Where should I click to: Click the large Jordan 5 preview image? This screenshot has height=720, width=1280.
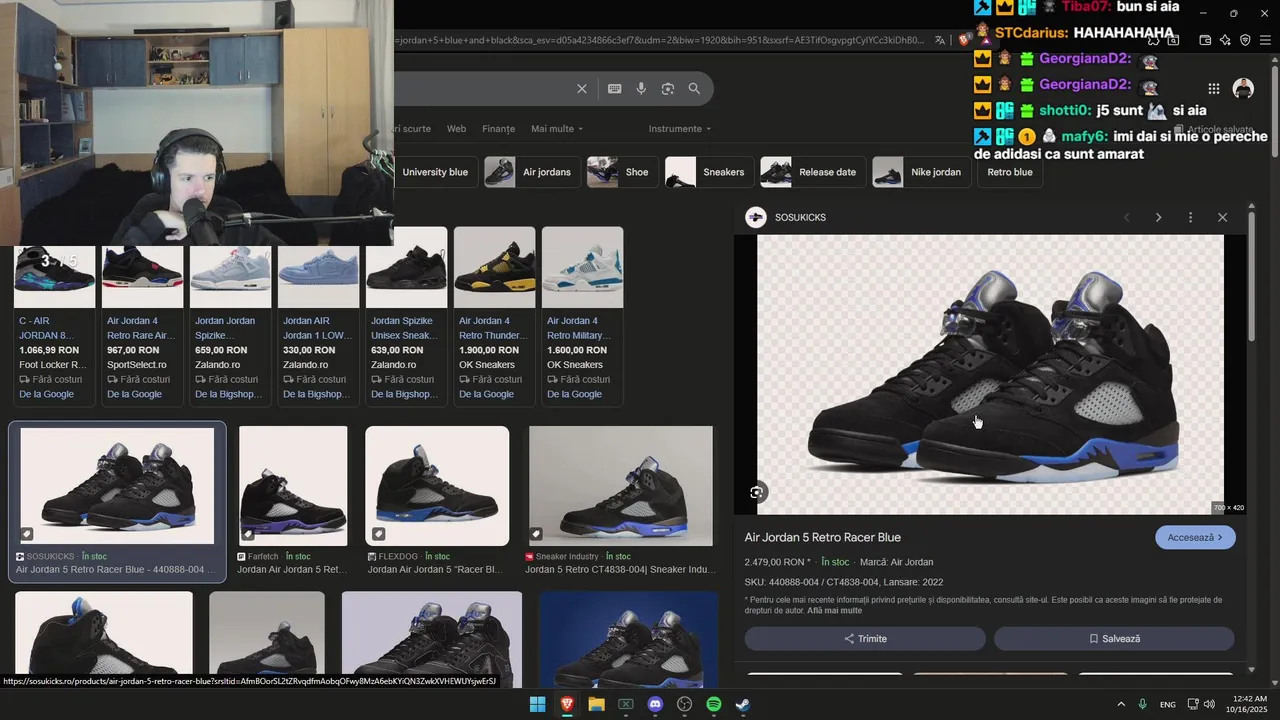click(x=990, y=375)
